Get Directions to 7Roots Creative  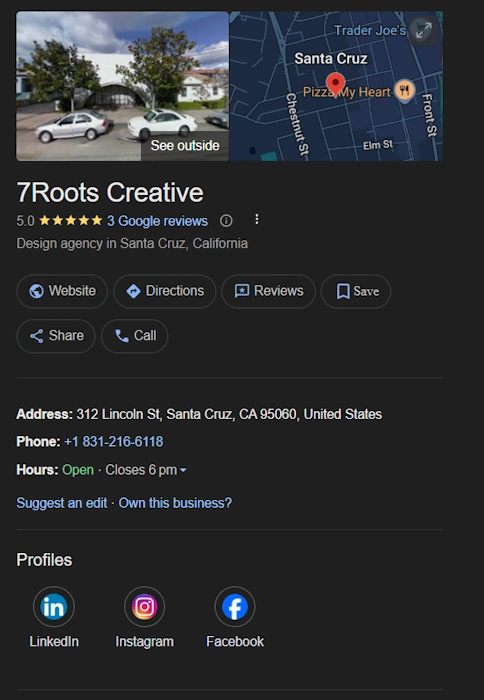tap(165, 291)
